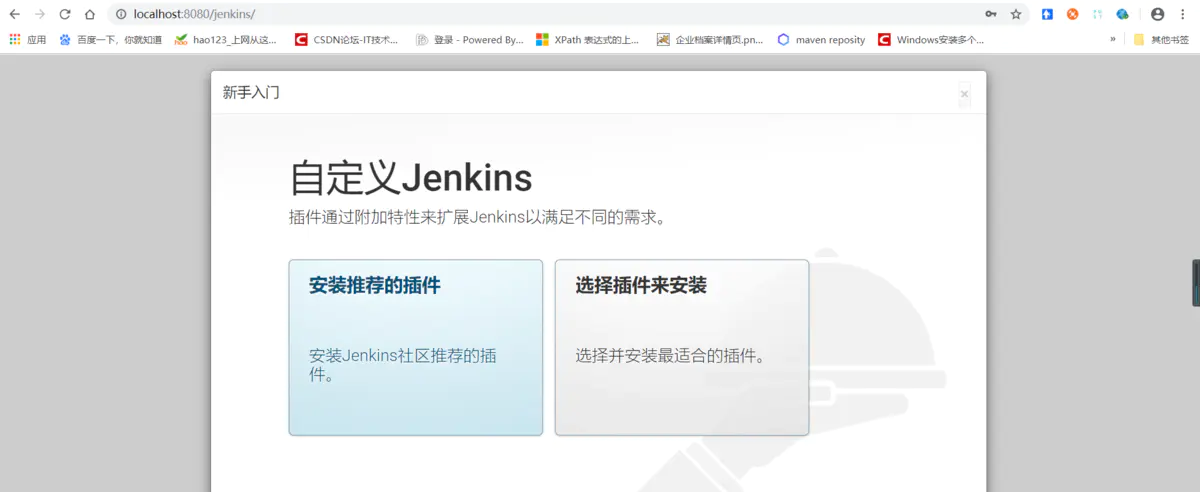This screenshot has height=492, width=1200.
Task: Open the Chrome three-dot menu
Action: (1183, 14)
